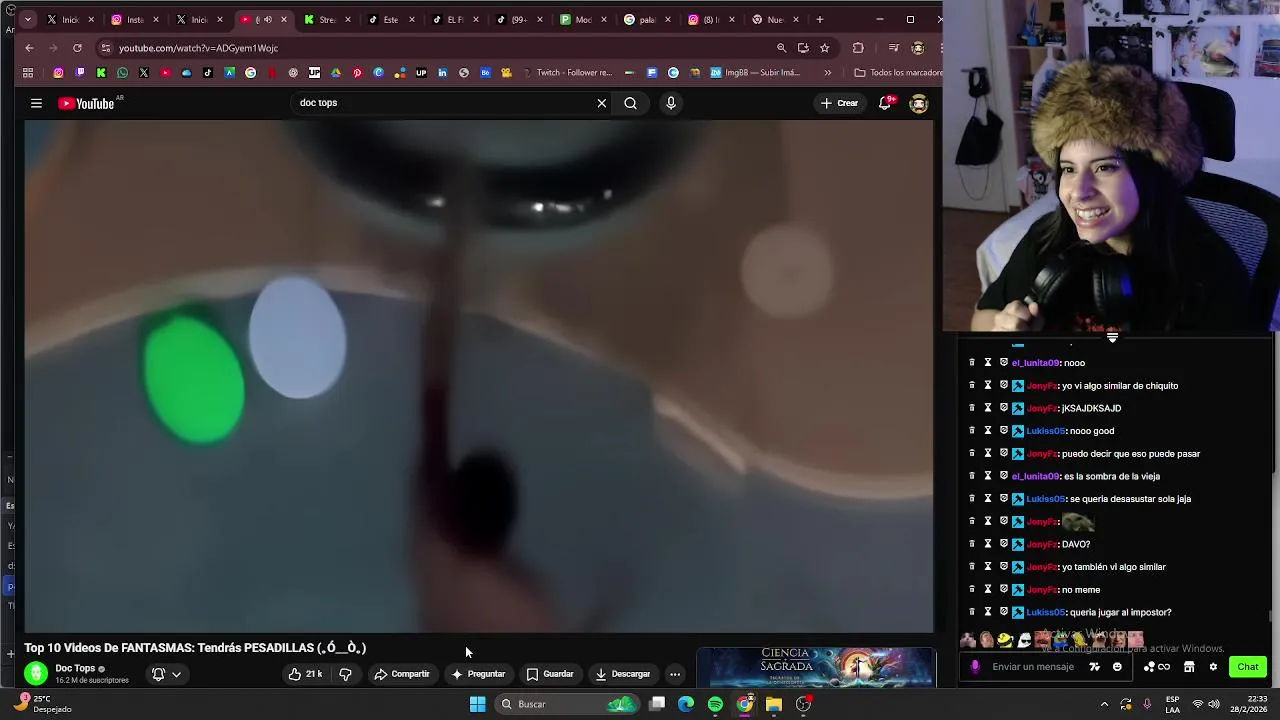Toggle the purple microphone icon in chat box
The image size is (1280, 720).
click(975, 667)
